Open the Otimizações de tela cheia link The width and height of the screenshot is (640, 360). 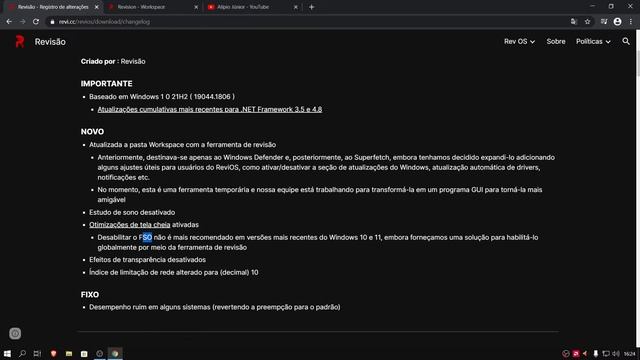pyautogui.click(x=129, y=224)
